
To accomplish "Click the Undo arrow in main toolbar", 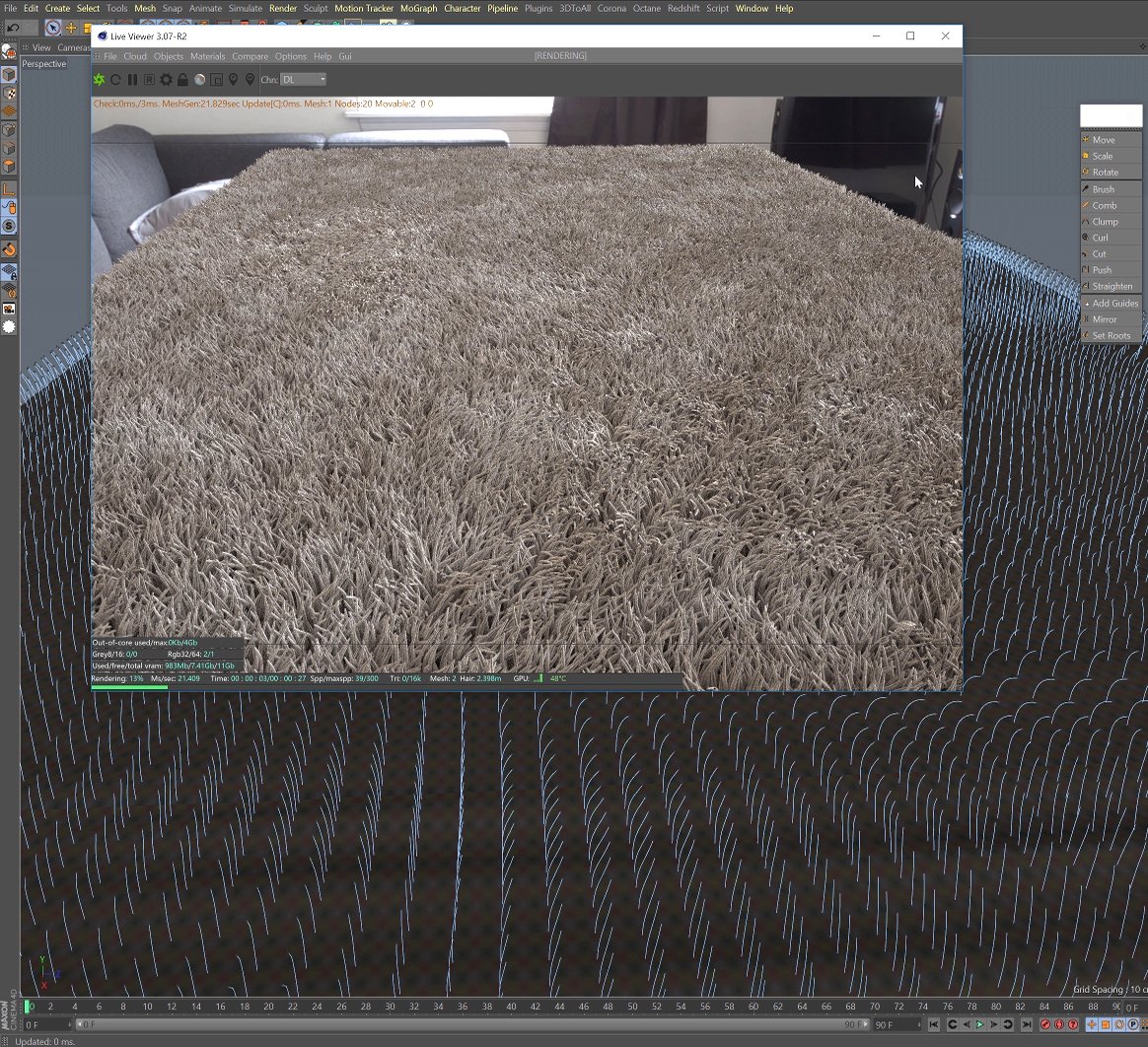I will [x=13, y=28].
